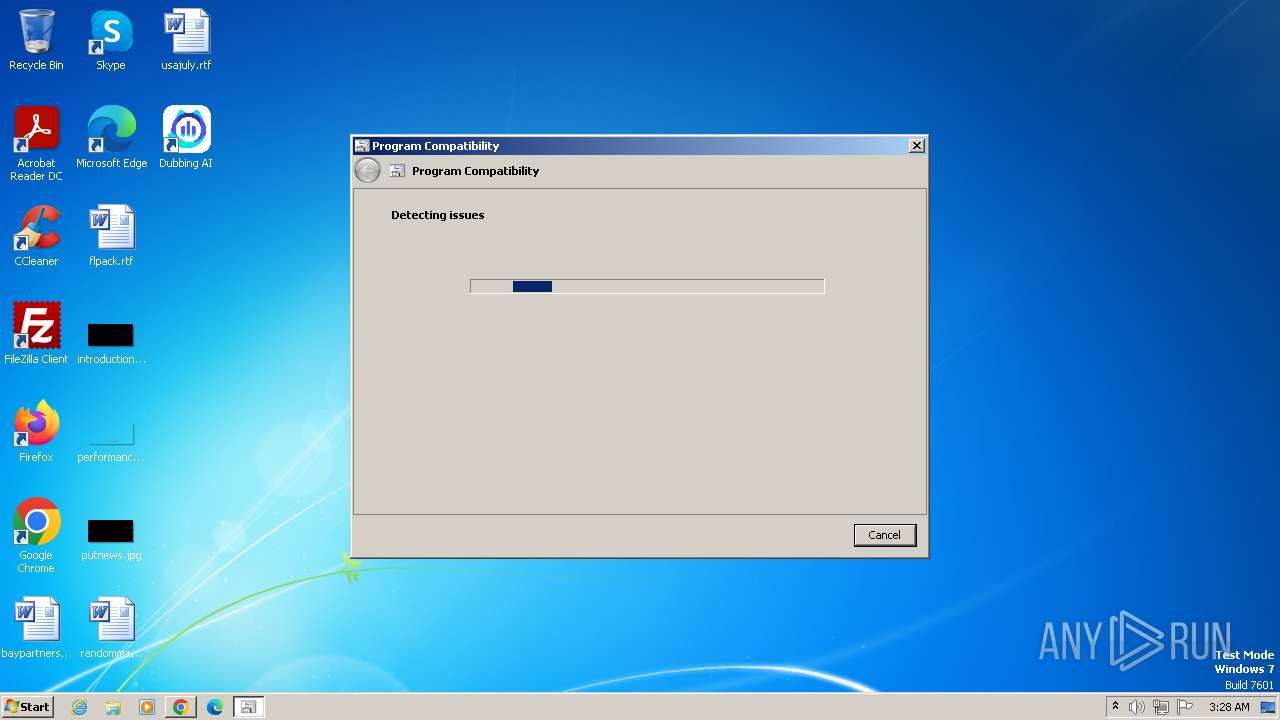The image size is (1280, 720).
Task: Click the Show desktop button
Action: click(1269, 707)
